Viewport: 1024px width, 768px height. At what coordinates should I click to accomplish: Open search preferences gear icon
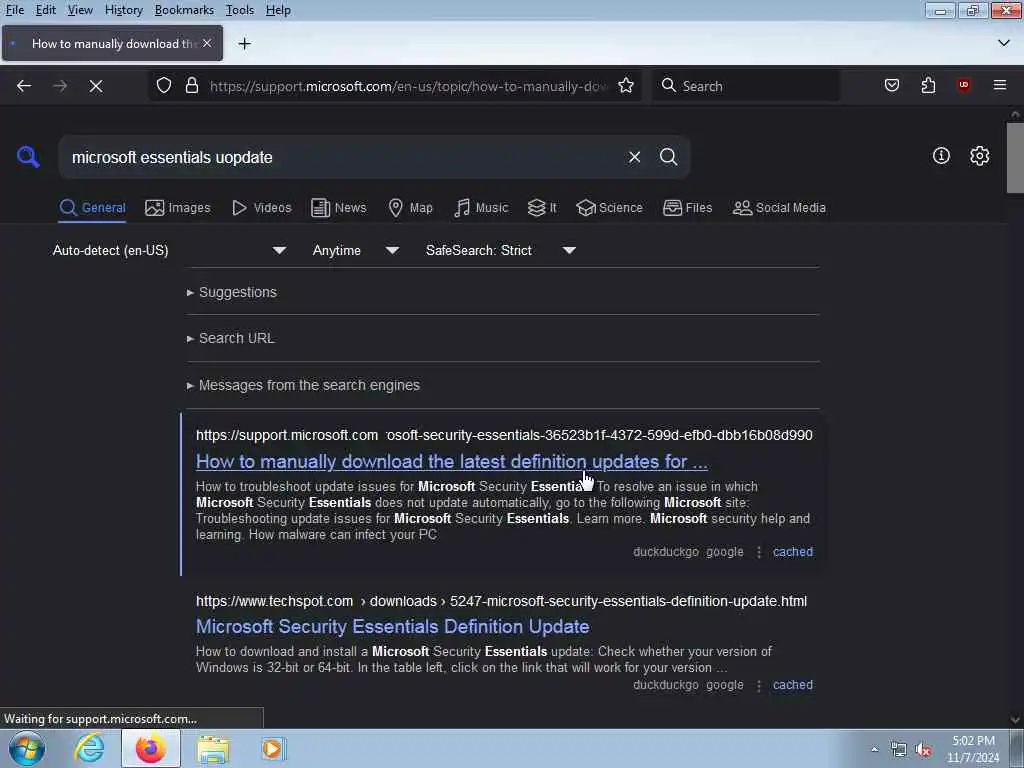pyautogui.click(x=980, y=155)
